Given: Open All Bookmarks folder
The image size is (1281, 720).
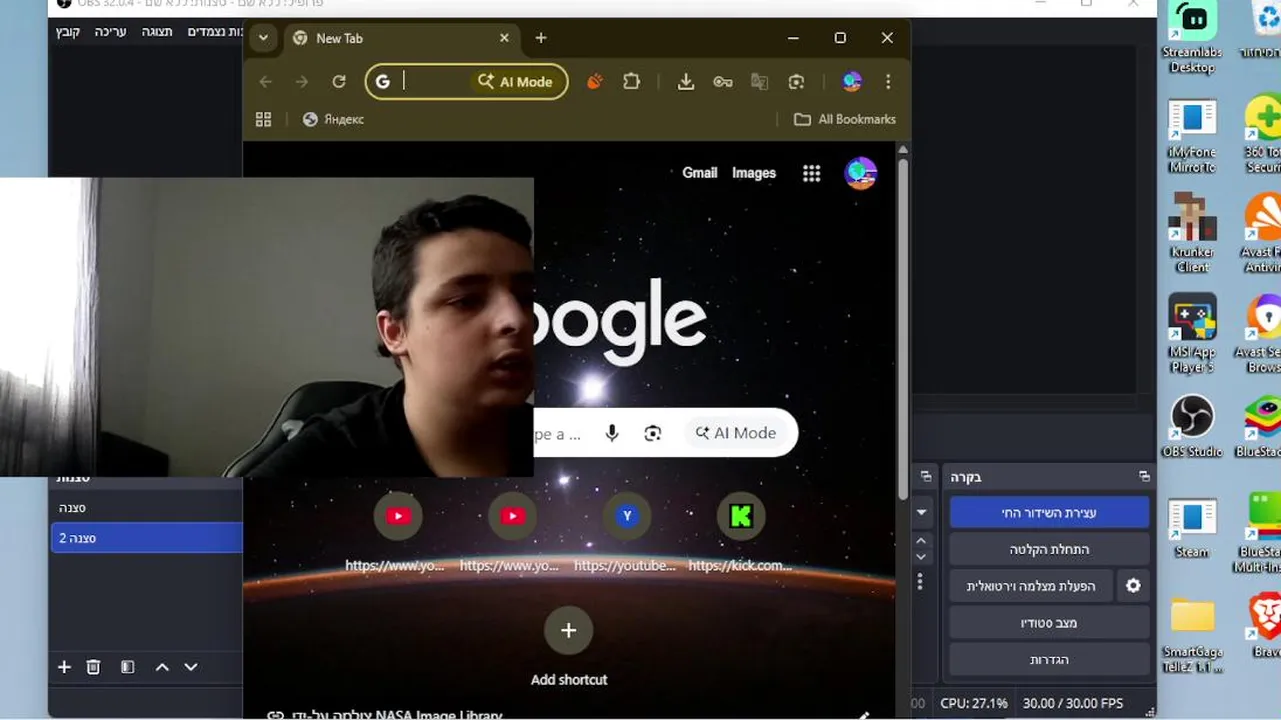Looking at the screenshot, I should 845,119.
